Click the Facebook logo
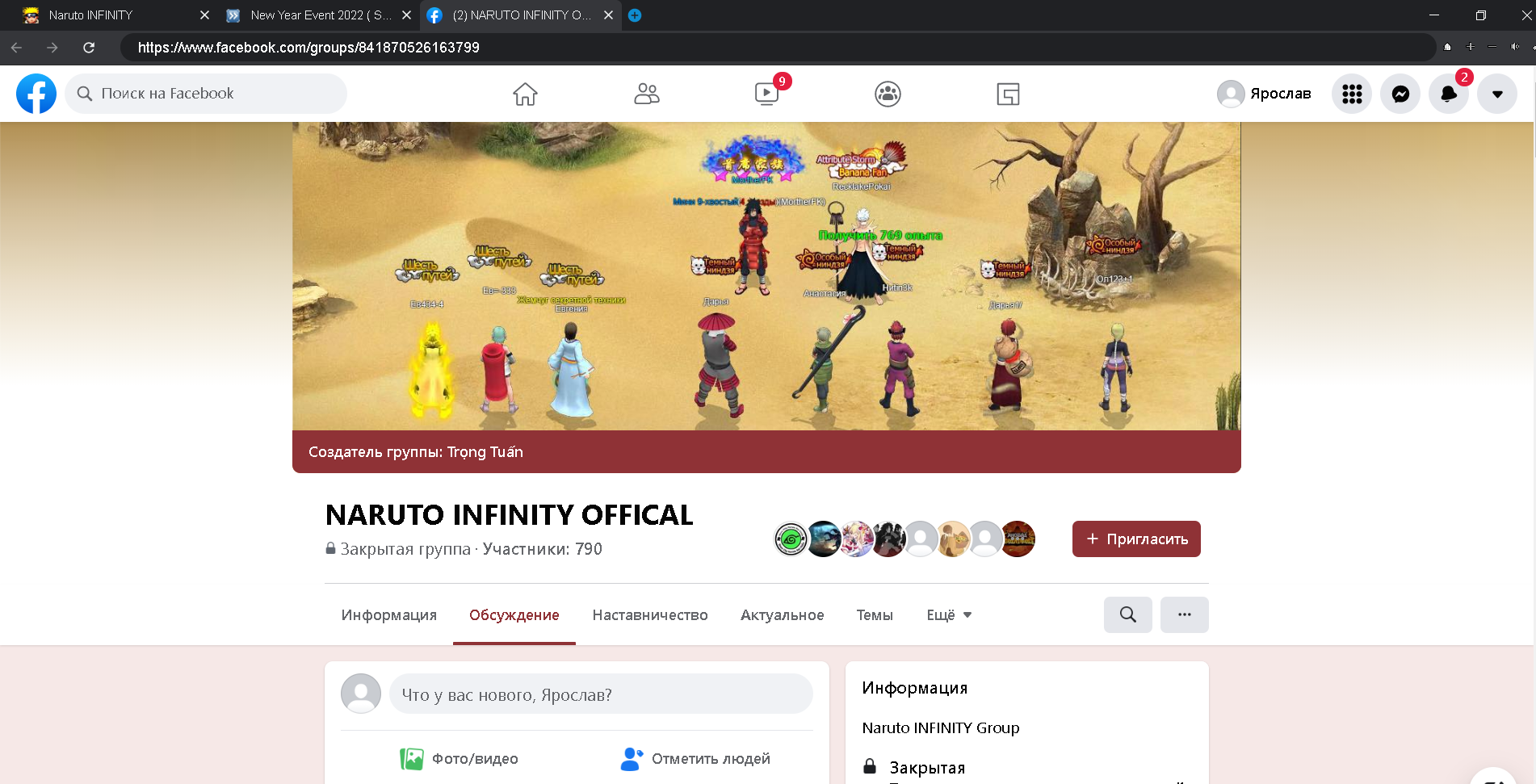The width and height of the screenshot is (1536, 784). [36, 94]
